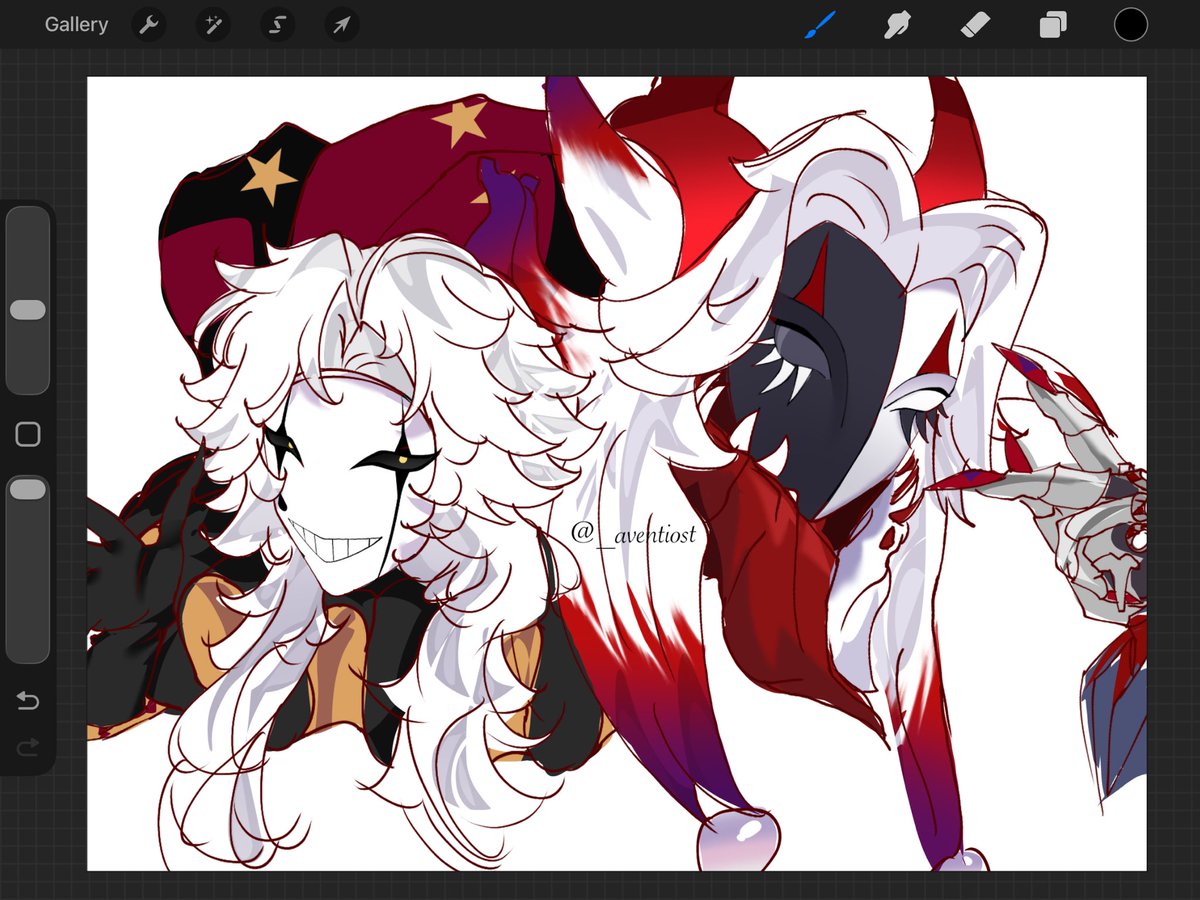Select the Selection tool

277,25
